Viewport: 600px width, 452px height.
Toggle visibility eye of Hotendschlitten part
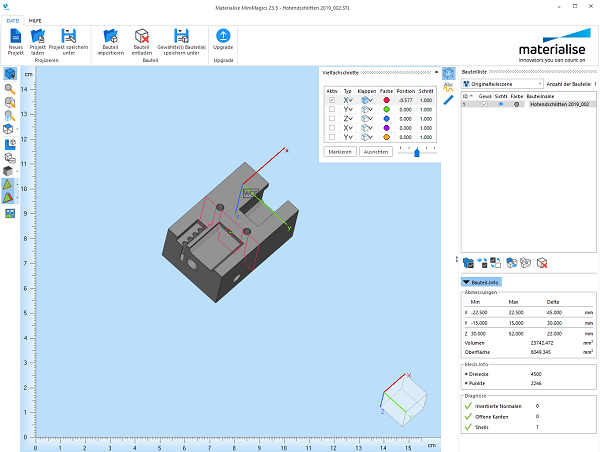click(x=500, y=104)
